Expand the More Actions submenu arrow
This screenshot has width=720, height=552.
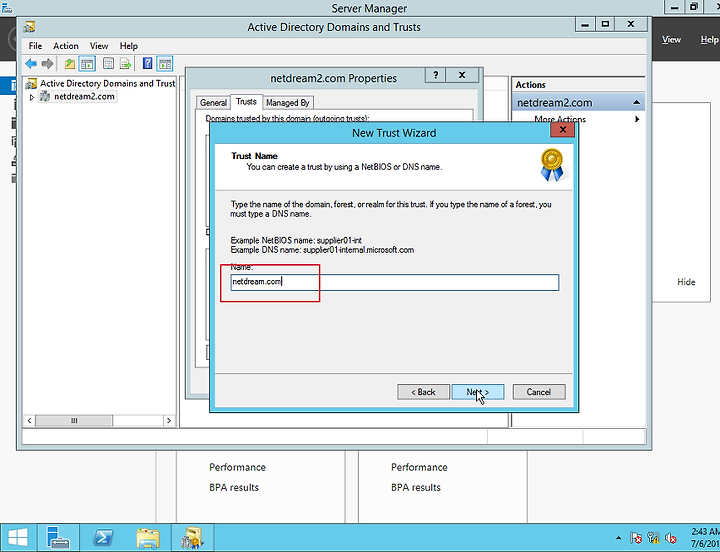coord(637,119)
